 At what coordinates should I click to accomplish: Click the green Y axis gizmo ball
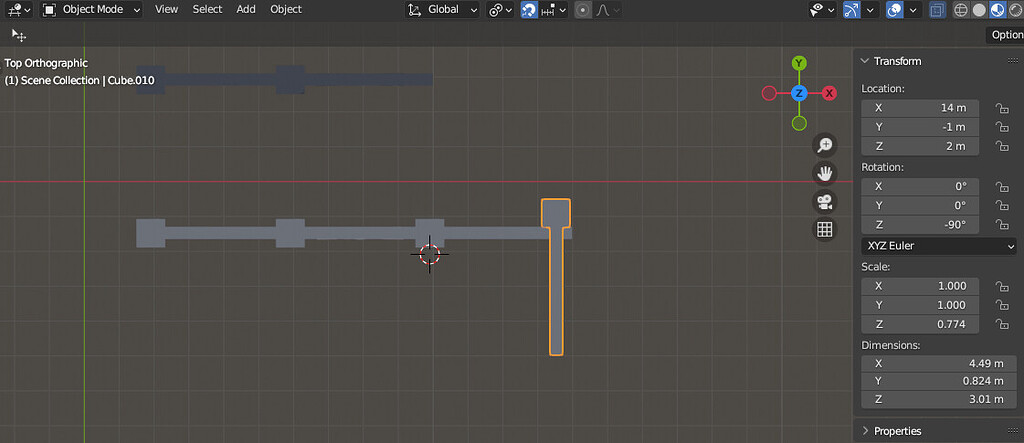pos(799,64)
